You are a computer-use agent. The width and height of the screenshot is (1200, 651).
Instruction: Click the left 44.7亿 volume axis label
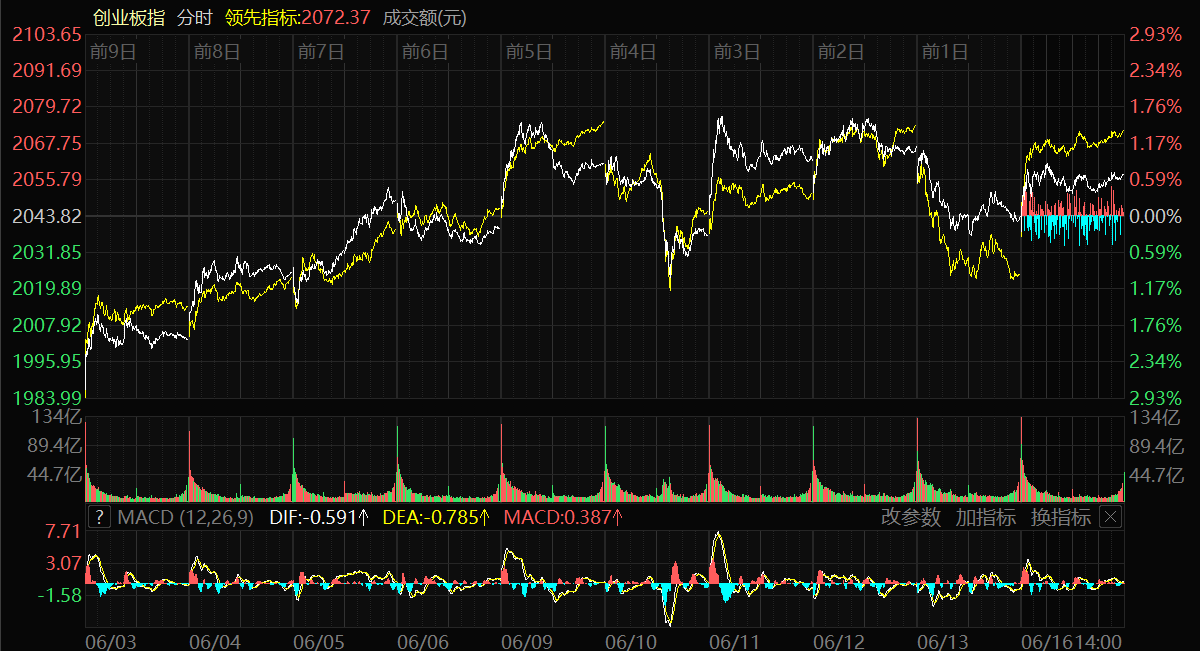[53, 474]
